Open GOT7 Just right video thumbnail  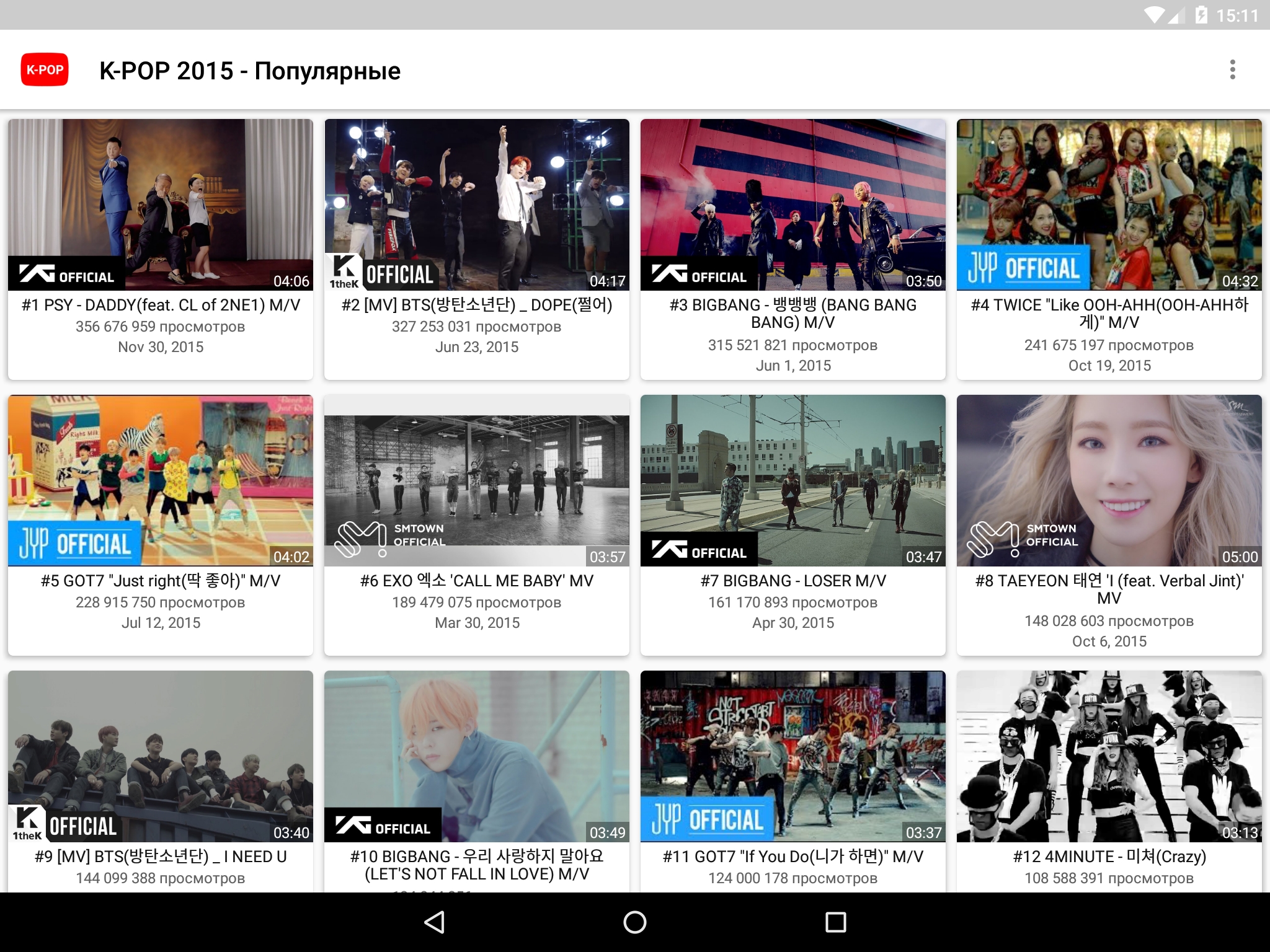pyautogui.click(x=161, y=480)
